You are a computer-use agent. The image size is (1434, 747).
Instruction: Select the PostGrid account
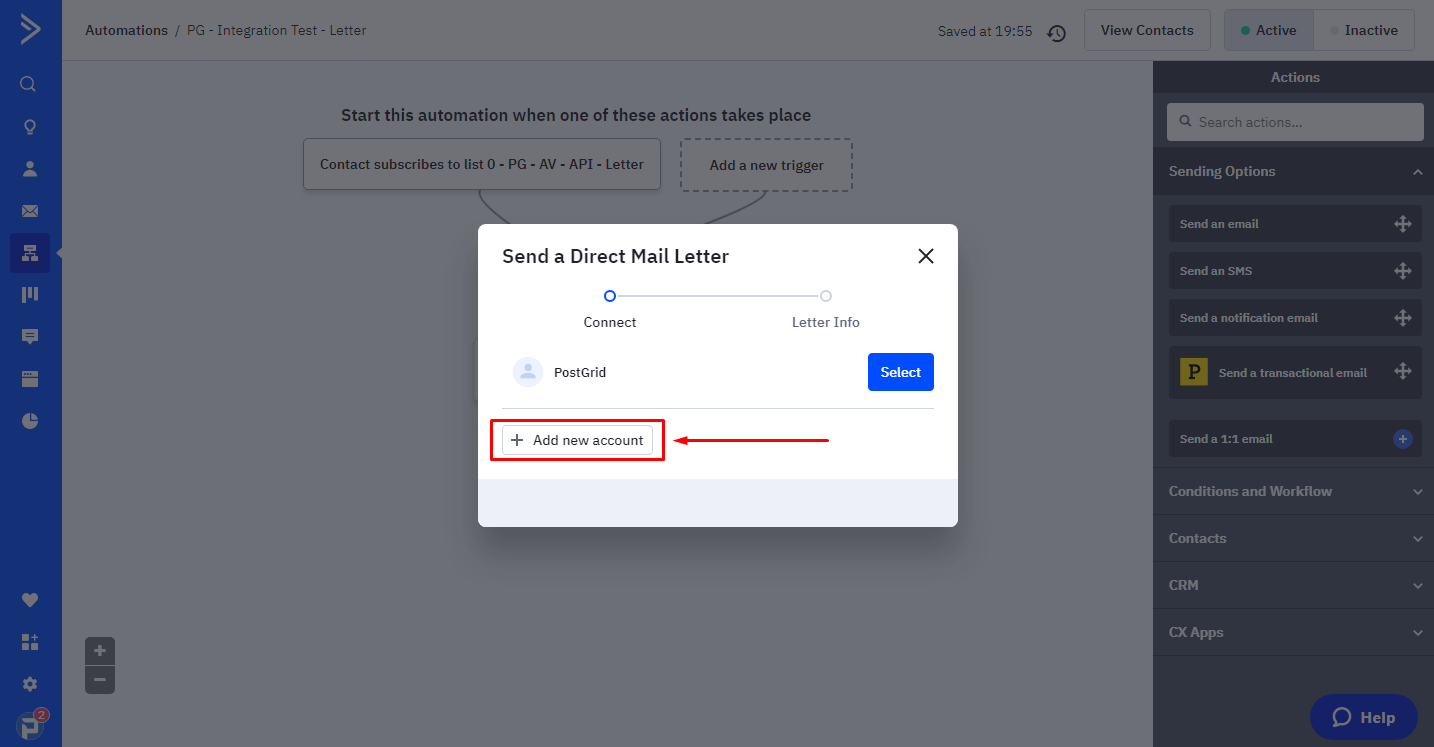tap(900, 372)
